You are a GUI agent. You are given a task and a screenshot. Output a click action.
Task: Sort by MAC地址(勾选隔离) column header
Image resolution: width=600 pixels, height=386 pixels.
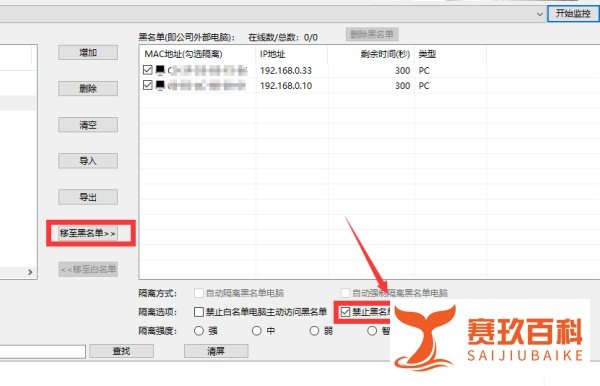197,54
